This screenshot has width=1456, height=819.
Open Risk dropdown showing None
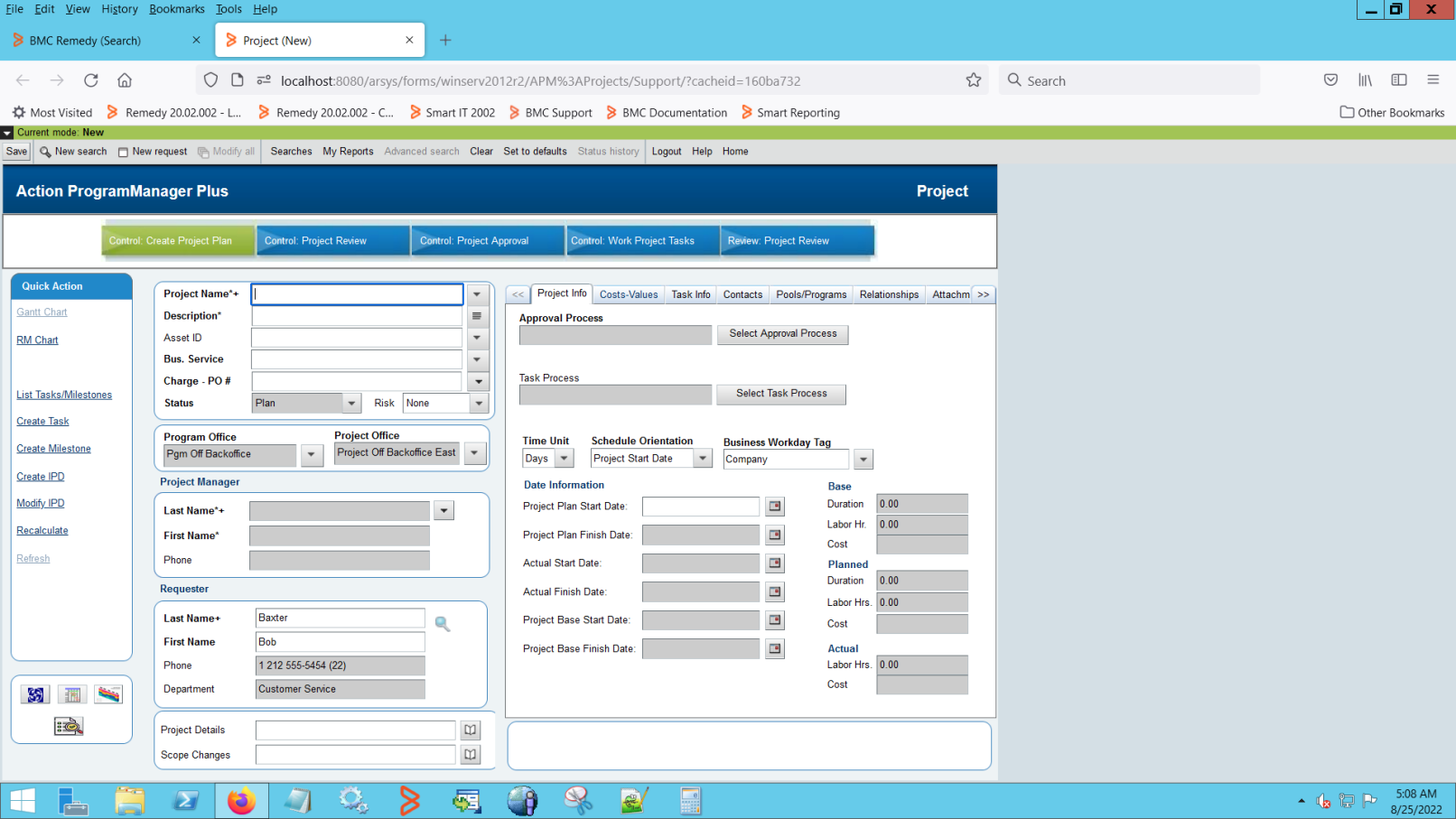(x=479, y=404)
